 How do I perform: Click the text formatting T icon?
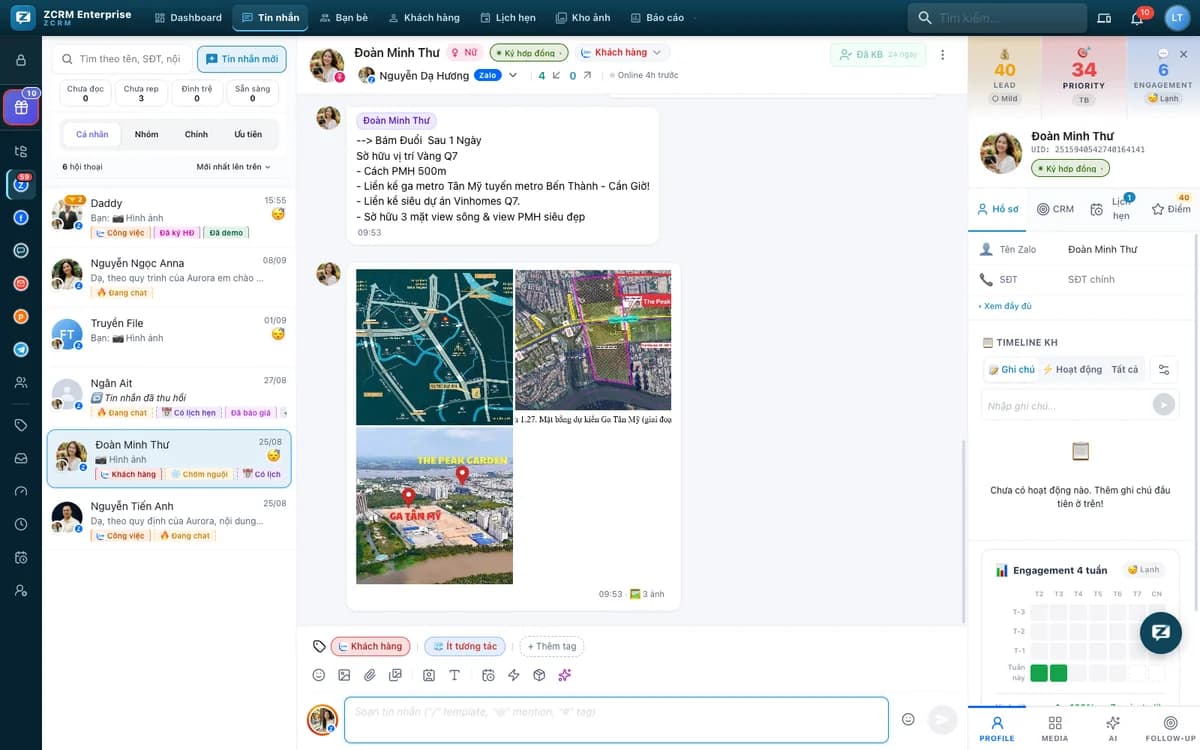(454, 675)
